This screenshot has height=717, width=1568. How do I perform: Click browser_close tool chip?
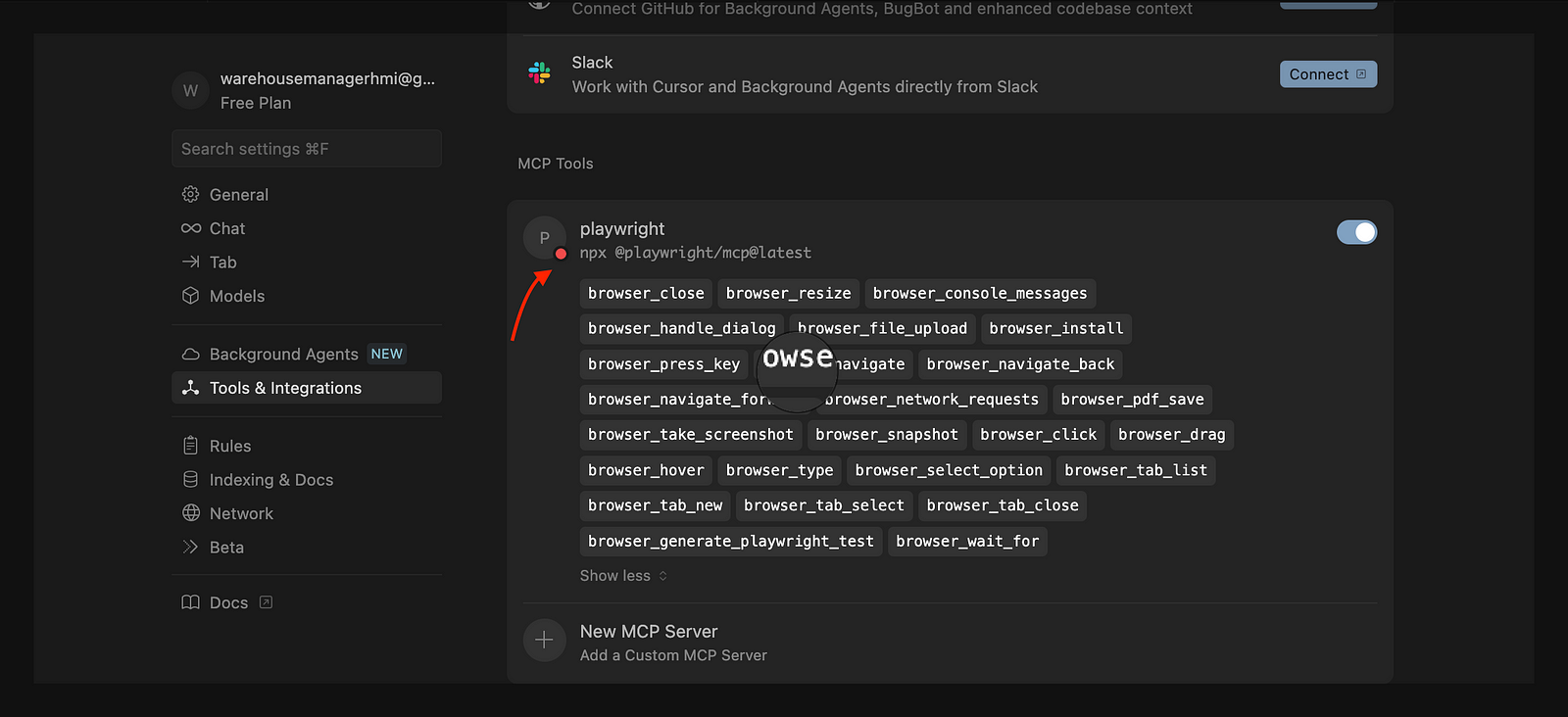click(646, 293)
